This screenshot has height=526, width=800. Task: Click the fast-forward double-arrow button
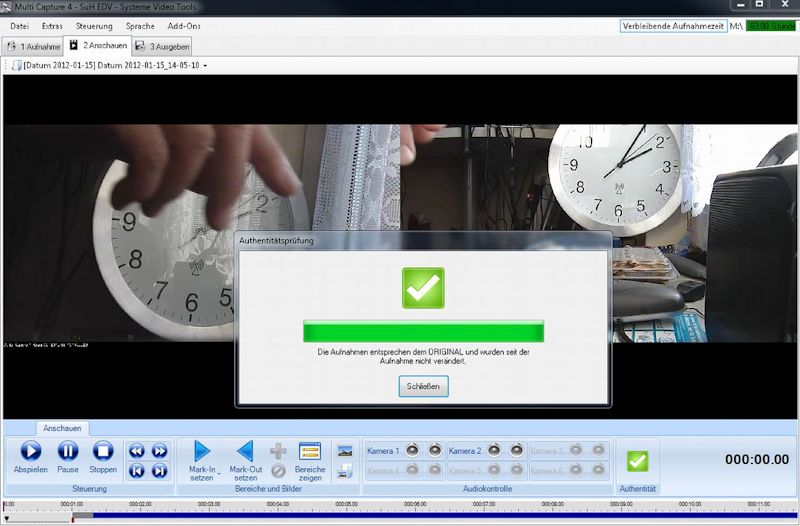pyautogui.click(x=159, y=451)
